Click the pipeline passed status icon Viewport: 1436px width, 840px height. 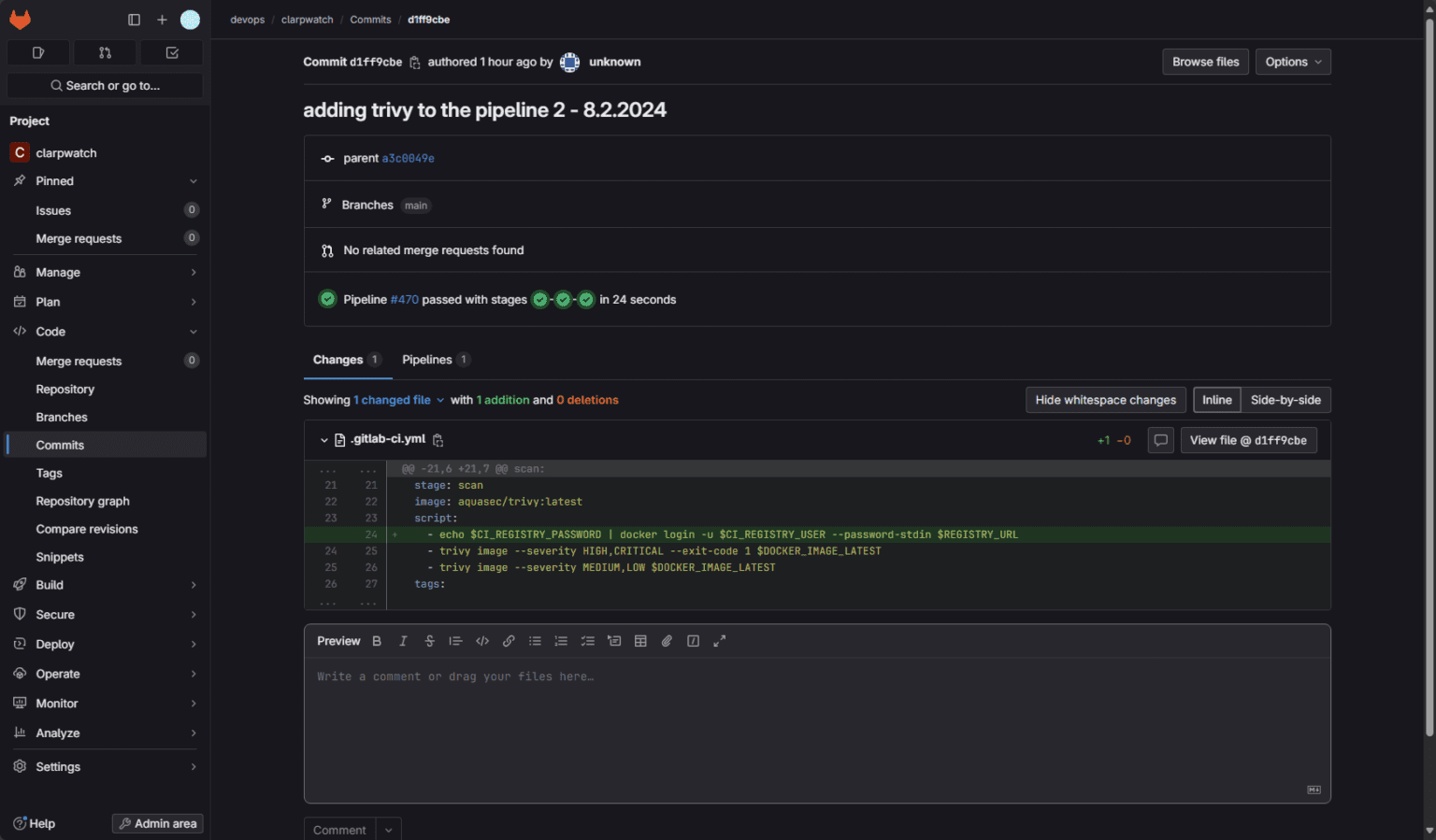[327, 299]
